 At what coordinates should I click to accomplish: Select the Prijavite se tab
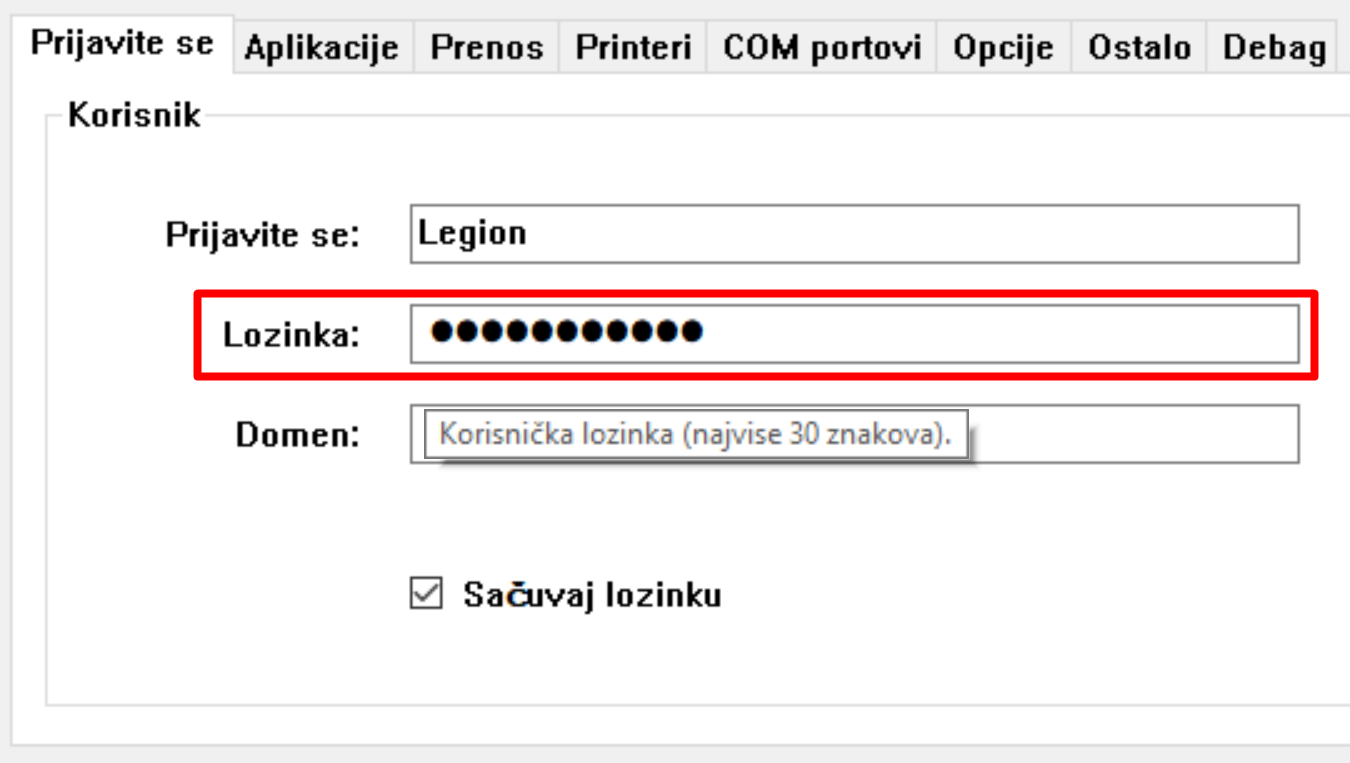[x=121, y=43]
